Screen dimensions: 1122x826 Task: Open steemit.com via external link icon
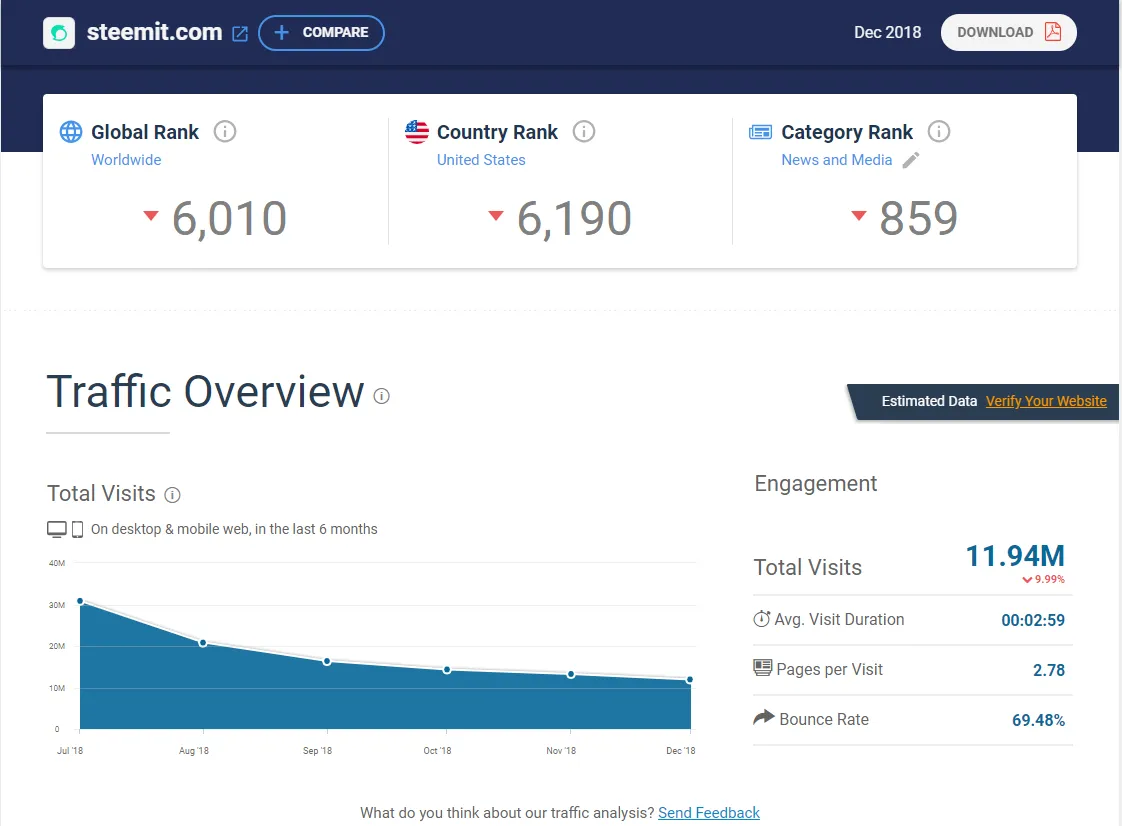(x=240, y=34)
